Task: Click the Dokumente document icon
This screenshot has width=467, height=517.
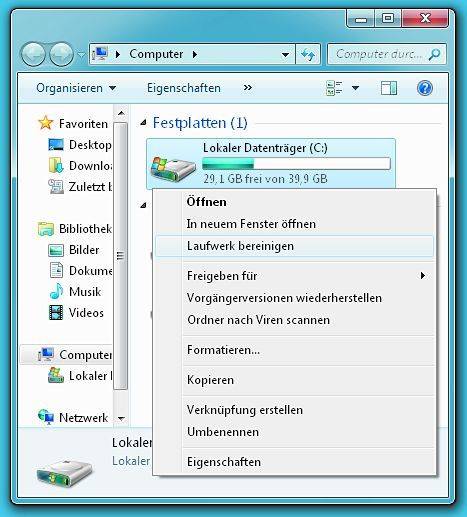Action: tap(56, 270)
